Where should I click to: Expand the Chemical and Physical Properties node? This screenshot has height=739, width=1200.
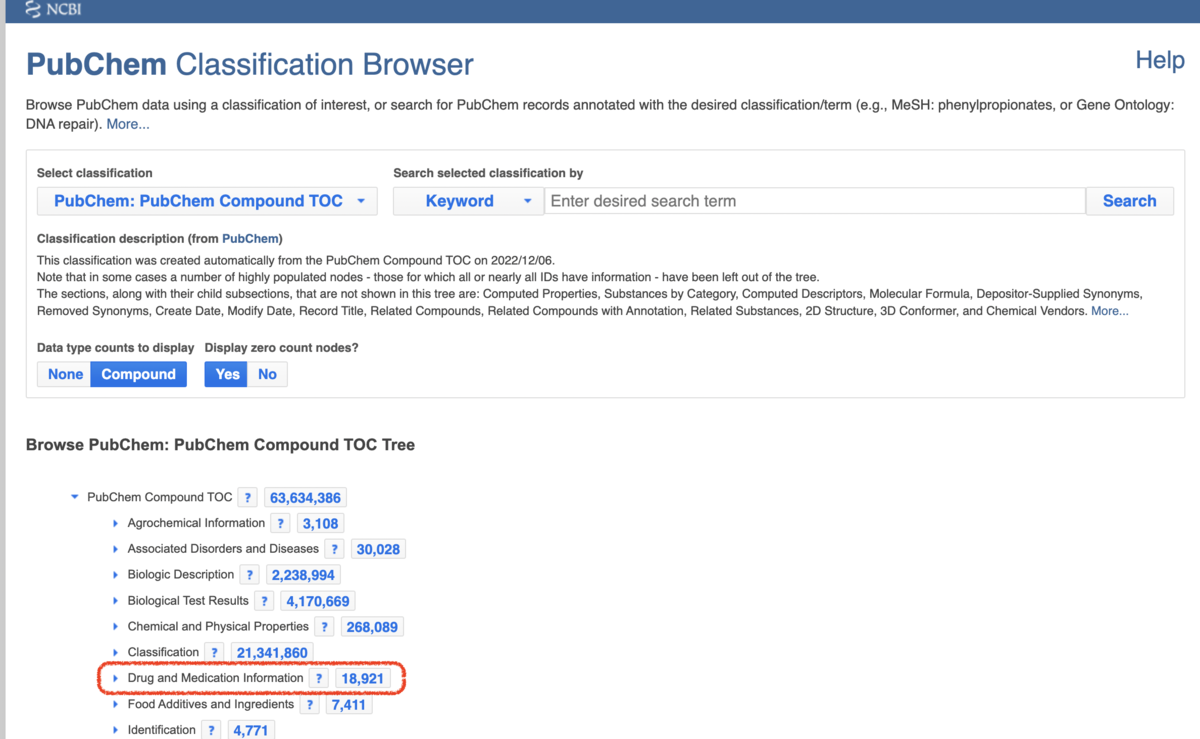[x=115, y=627]
